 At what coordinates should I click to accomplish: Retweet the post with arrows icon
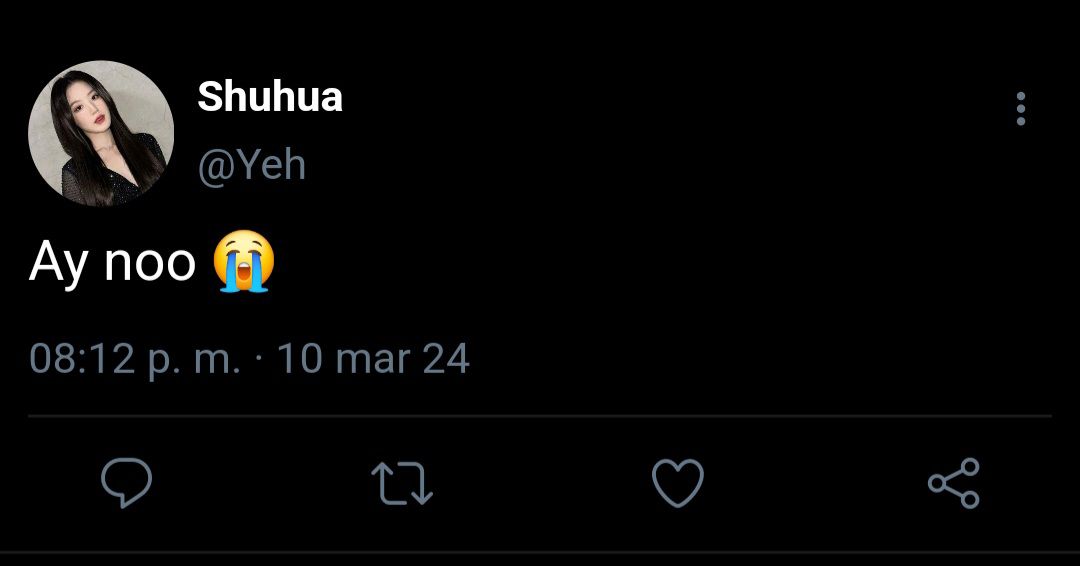402,483
